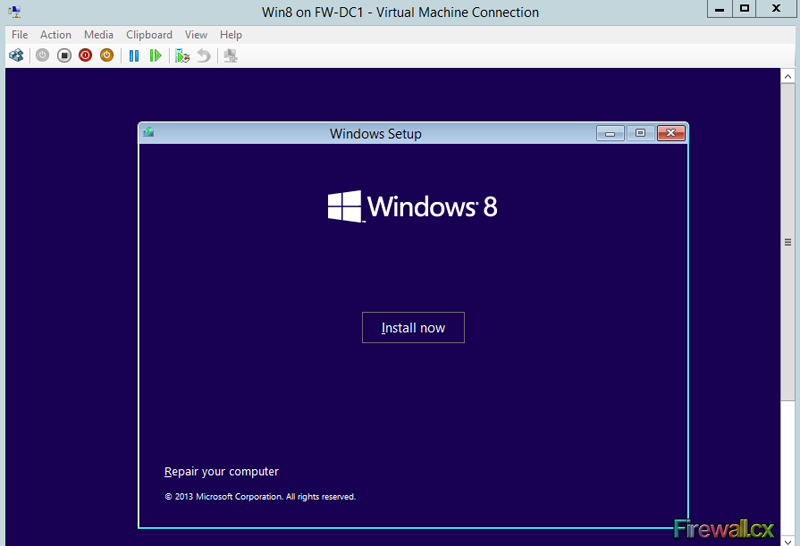Open the File menu
Screen dimensions: 800x546
click(20, 35)
